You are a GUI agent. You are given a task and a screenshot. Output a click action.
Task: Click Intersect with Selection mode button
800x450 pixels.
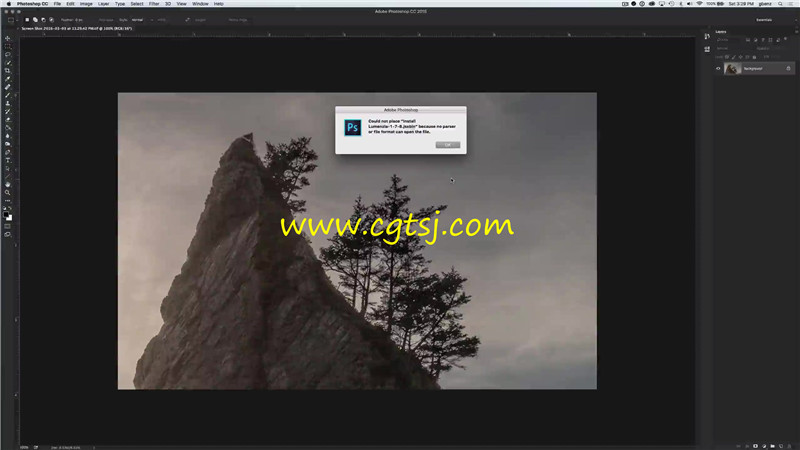pos(52,20)
